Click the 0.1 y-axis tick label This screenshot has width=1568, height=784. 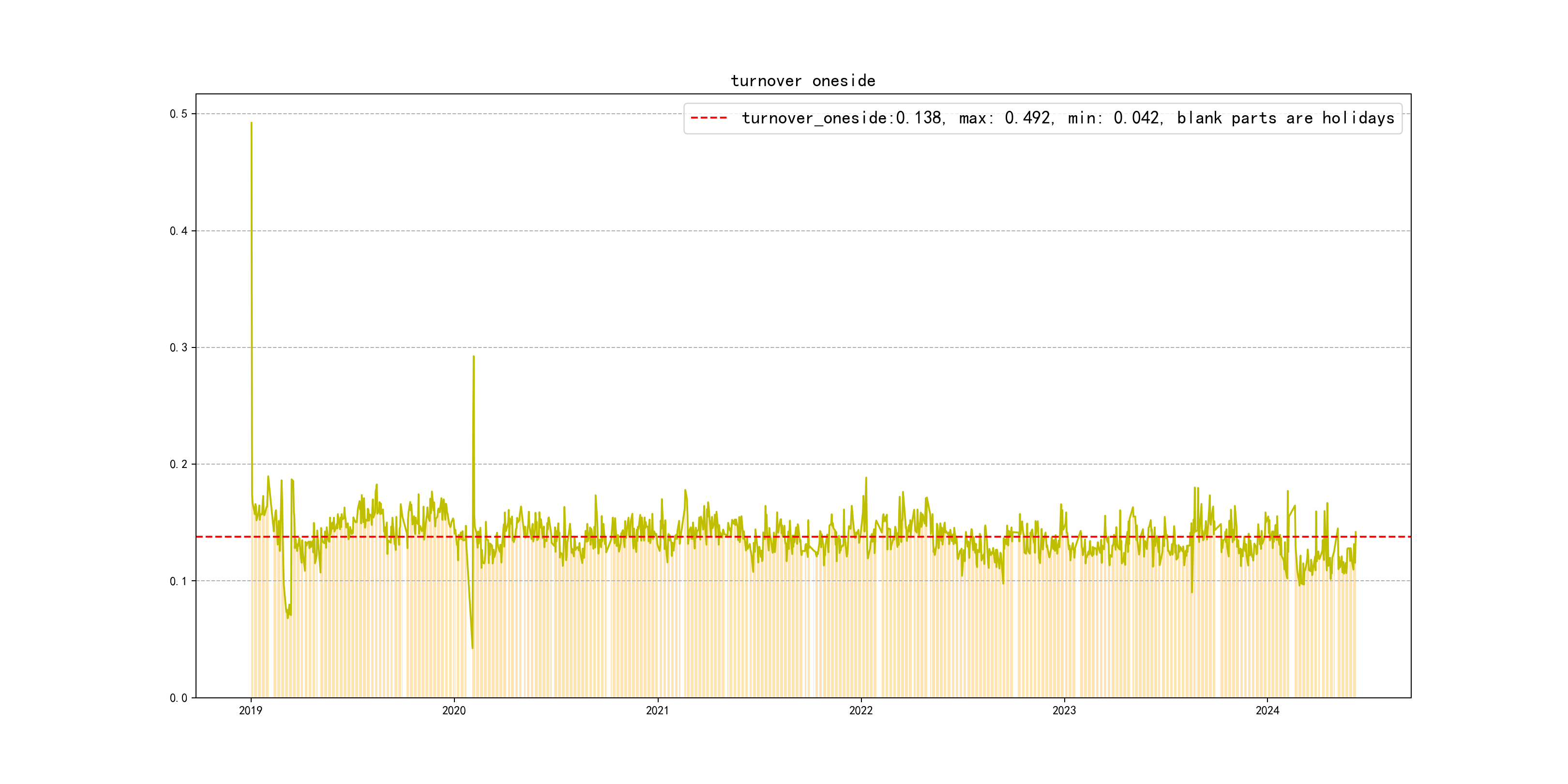click(179, 581)
